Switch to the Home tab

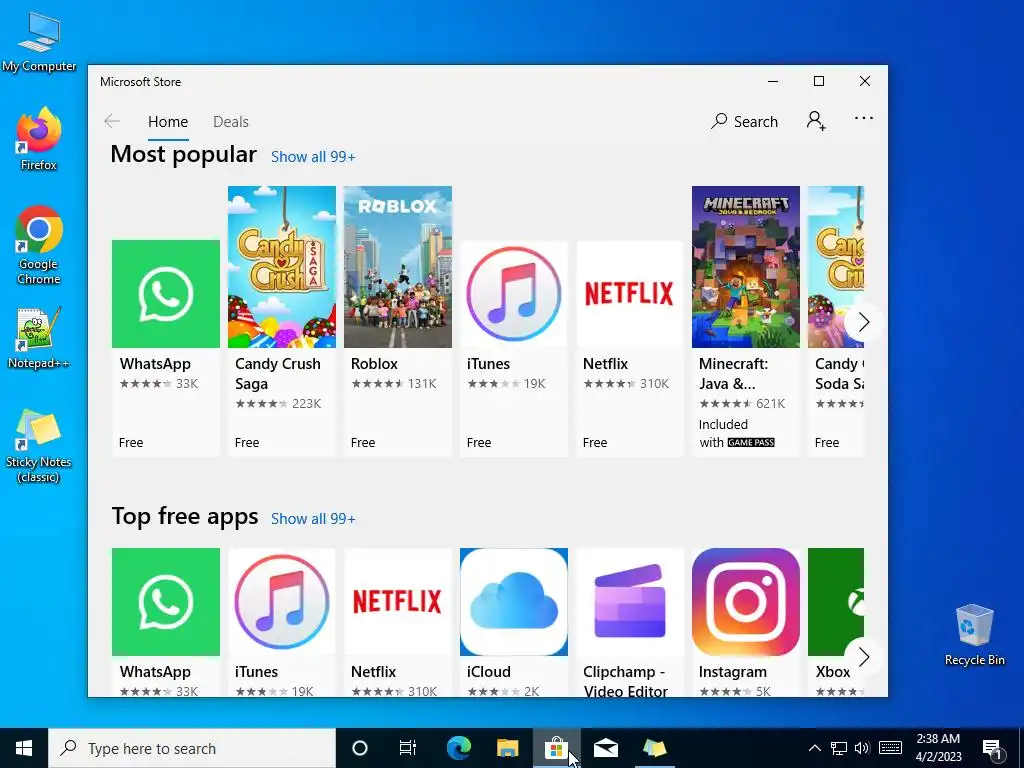point(168,121)
